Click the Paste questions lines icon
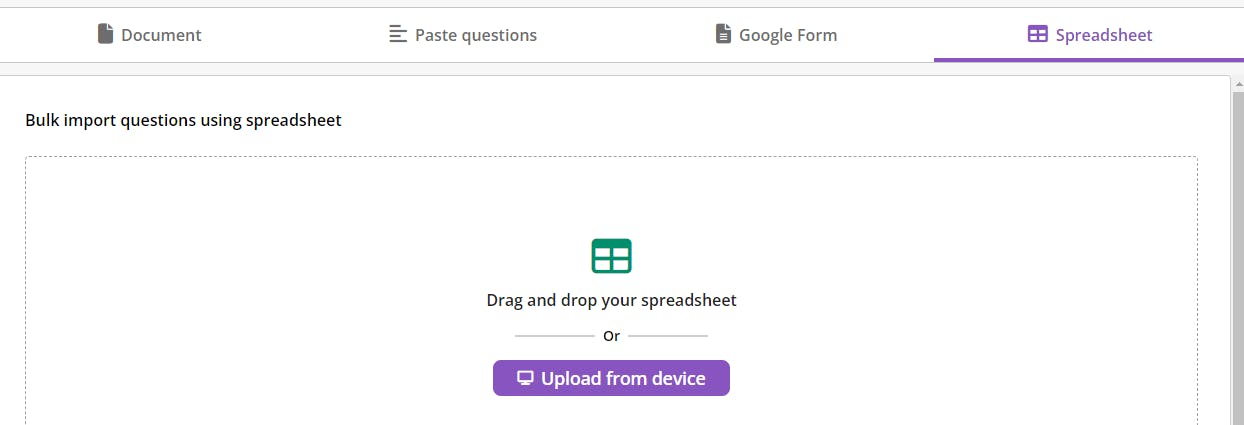The height and width of the screenshot is (425, 1244). 398,35
